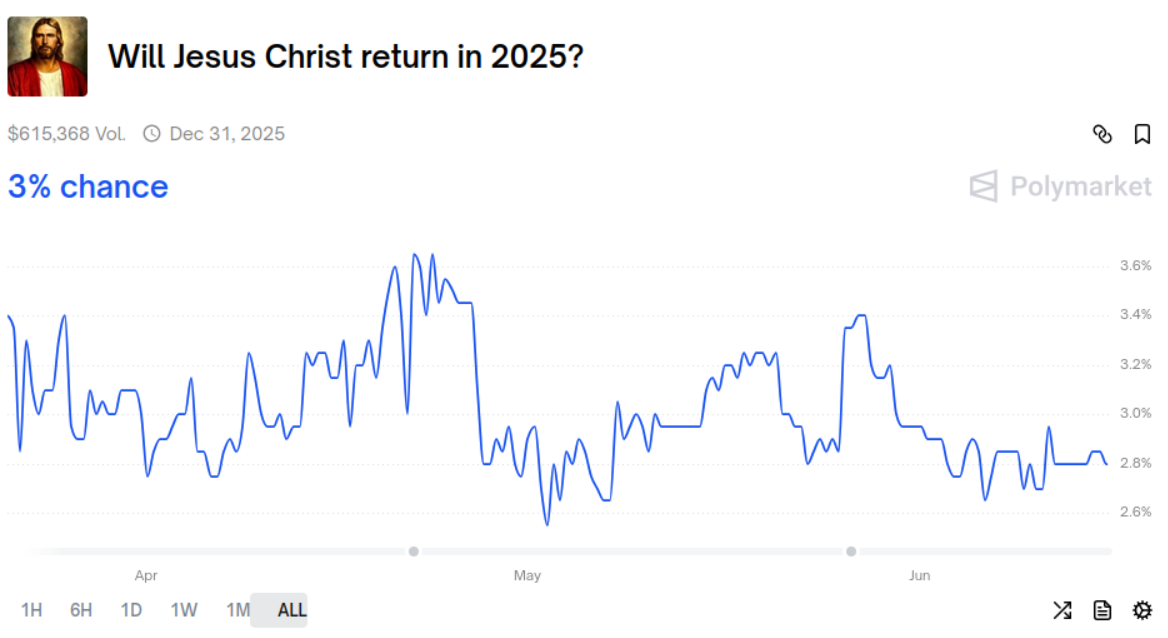Screen dimensions: 1168x638
Task: Bookmark this Jesus Christ market
Action: pyautogui.click(x=1142, y=134)
